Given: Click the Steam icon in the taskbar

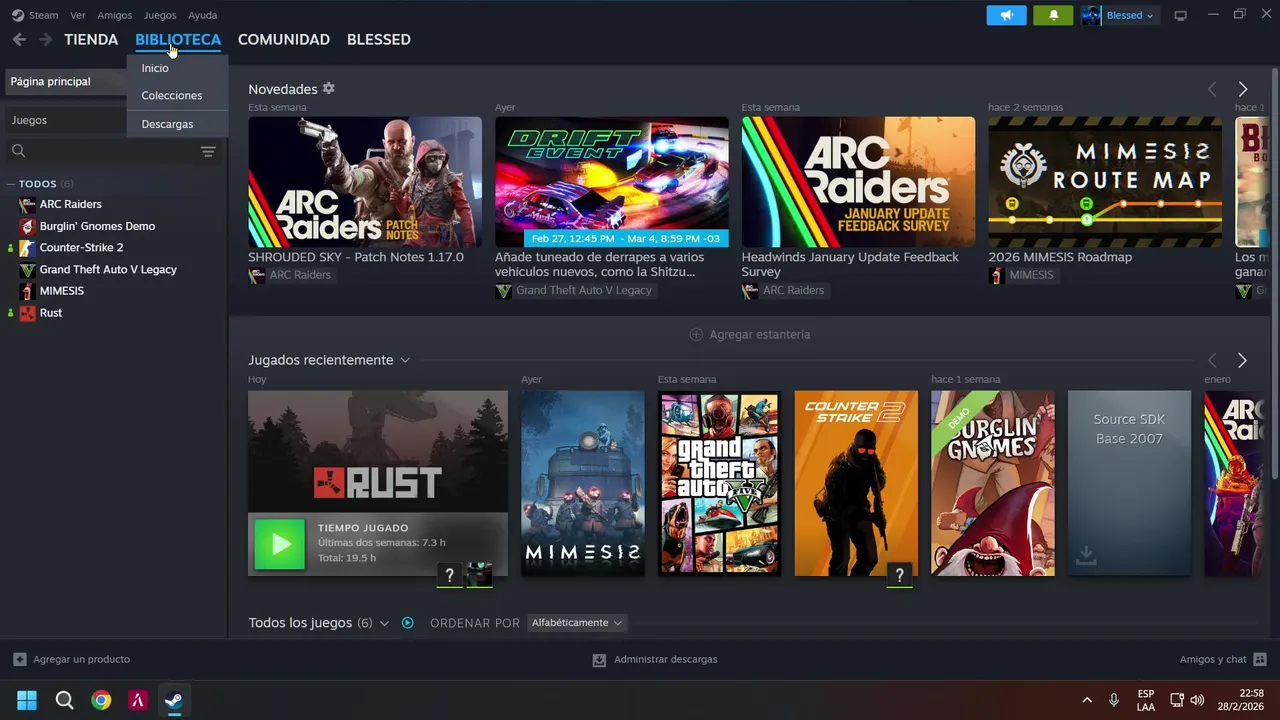Looking at the screenshot, I should point(174,700).
